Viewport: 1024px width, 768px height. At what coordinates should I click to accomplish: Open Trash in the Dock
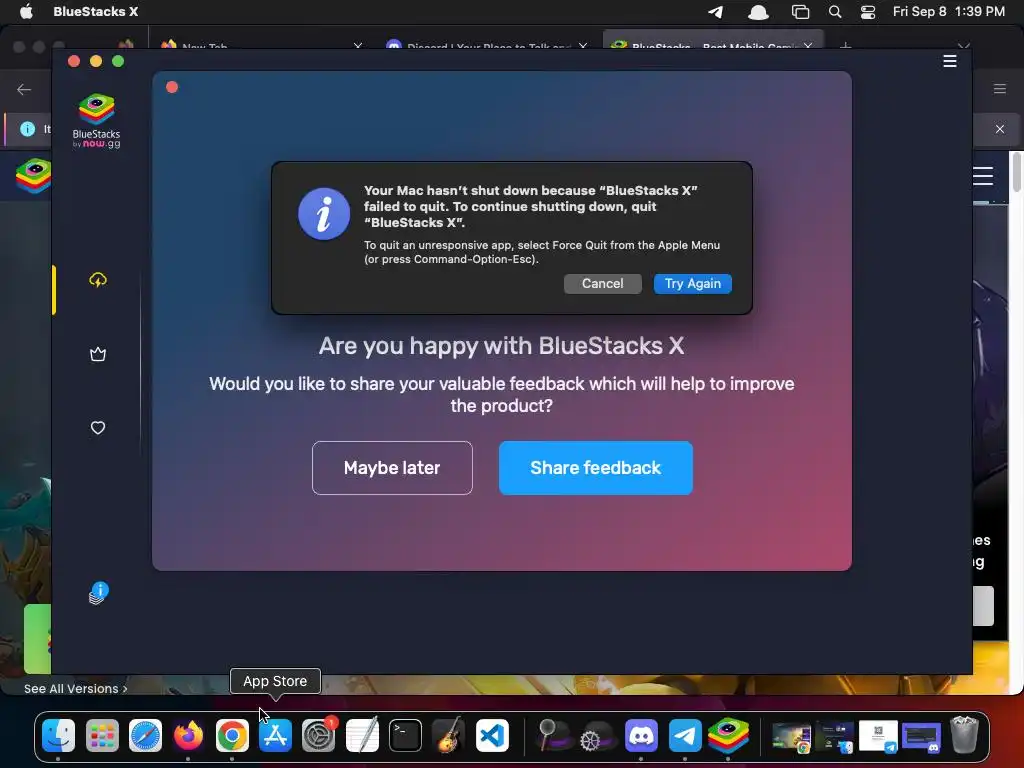pos(964,735)
